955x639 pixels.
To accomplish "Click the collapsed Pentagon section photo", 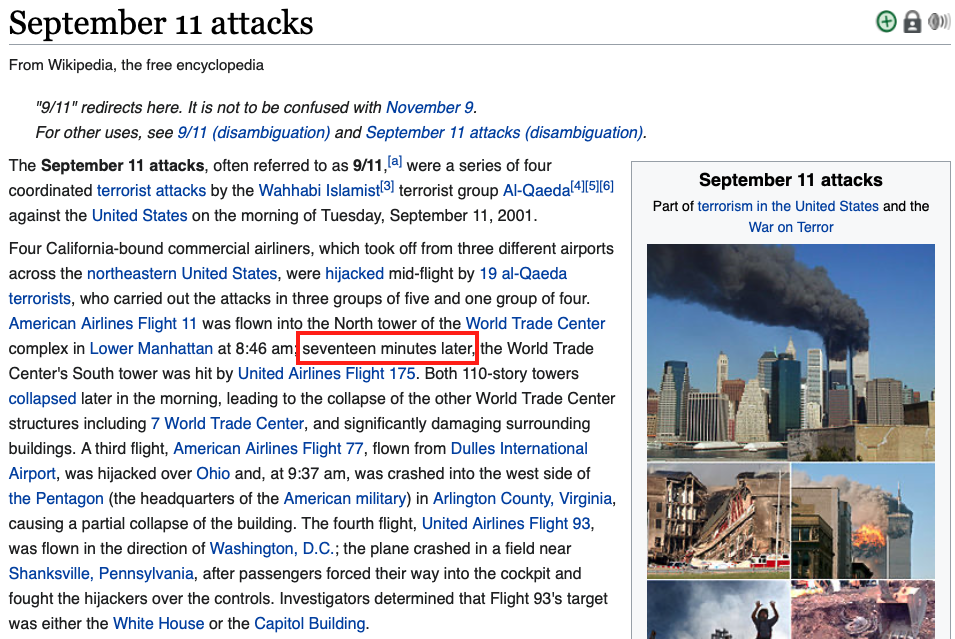I will [718, 521].
